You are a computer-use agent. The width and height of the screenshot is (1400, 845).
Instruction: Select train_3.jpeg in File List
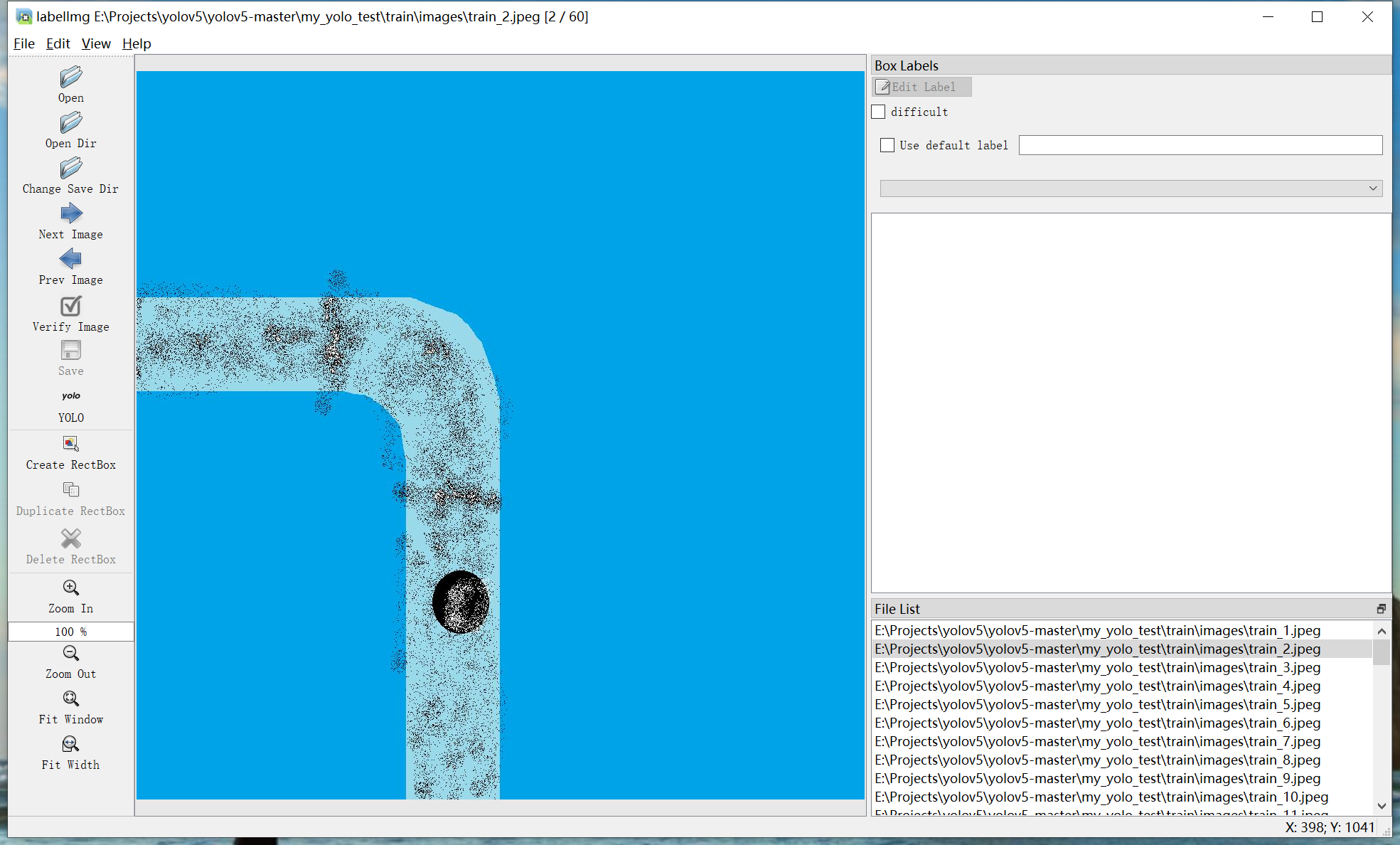pos(1122,667)
